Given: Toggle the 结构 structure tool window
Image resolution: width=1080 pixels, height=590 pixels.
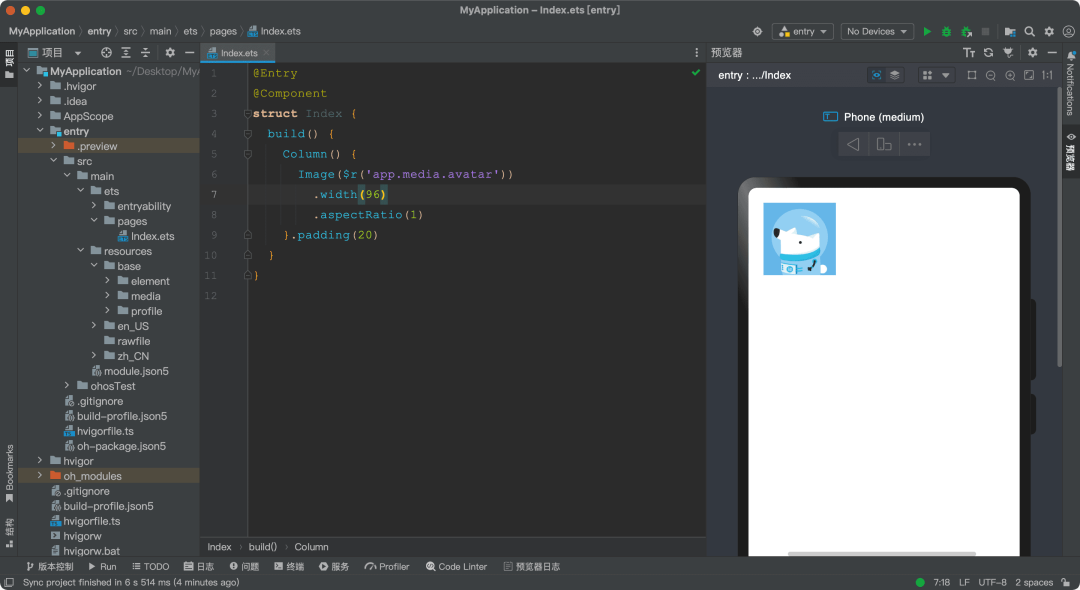Looking at the screenshot, I should 9,533.
